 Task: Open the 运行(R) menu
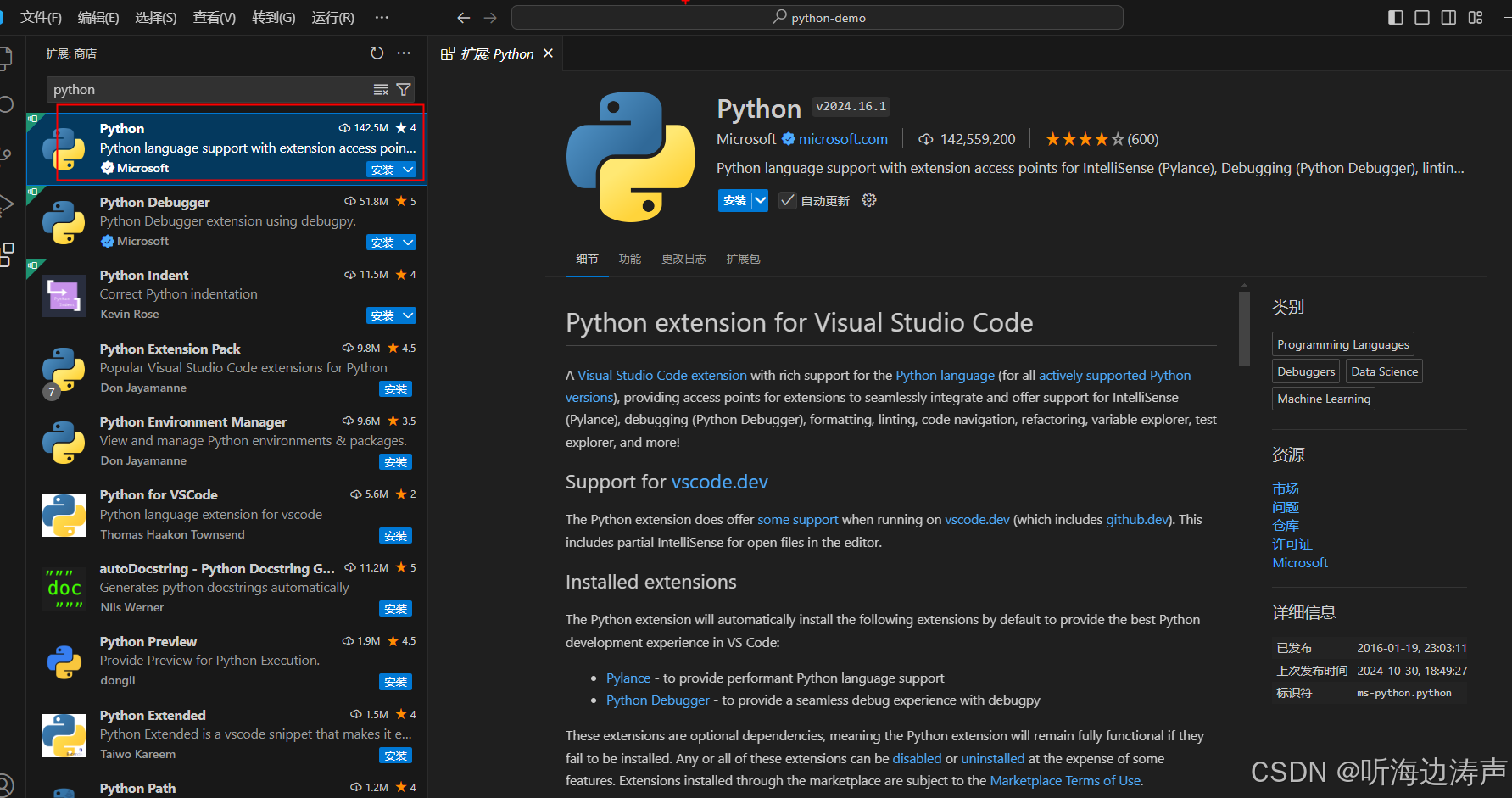coord(333,18)
